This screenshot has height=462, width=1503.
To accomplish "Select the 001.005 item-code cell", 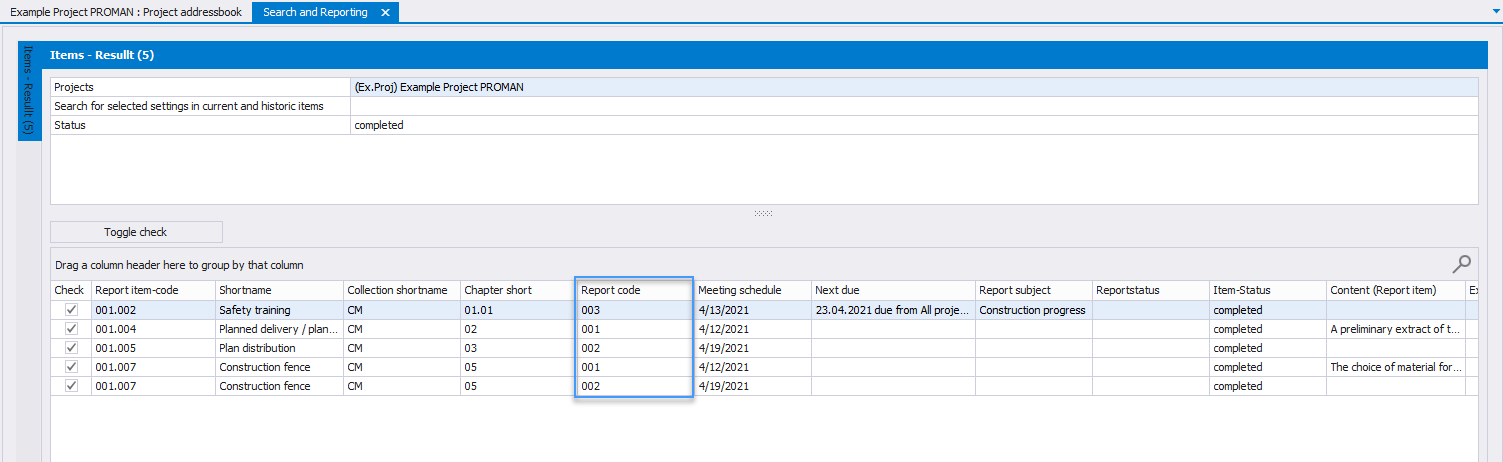I will (x=153, y=348).
